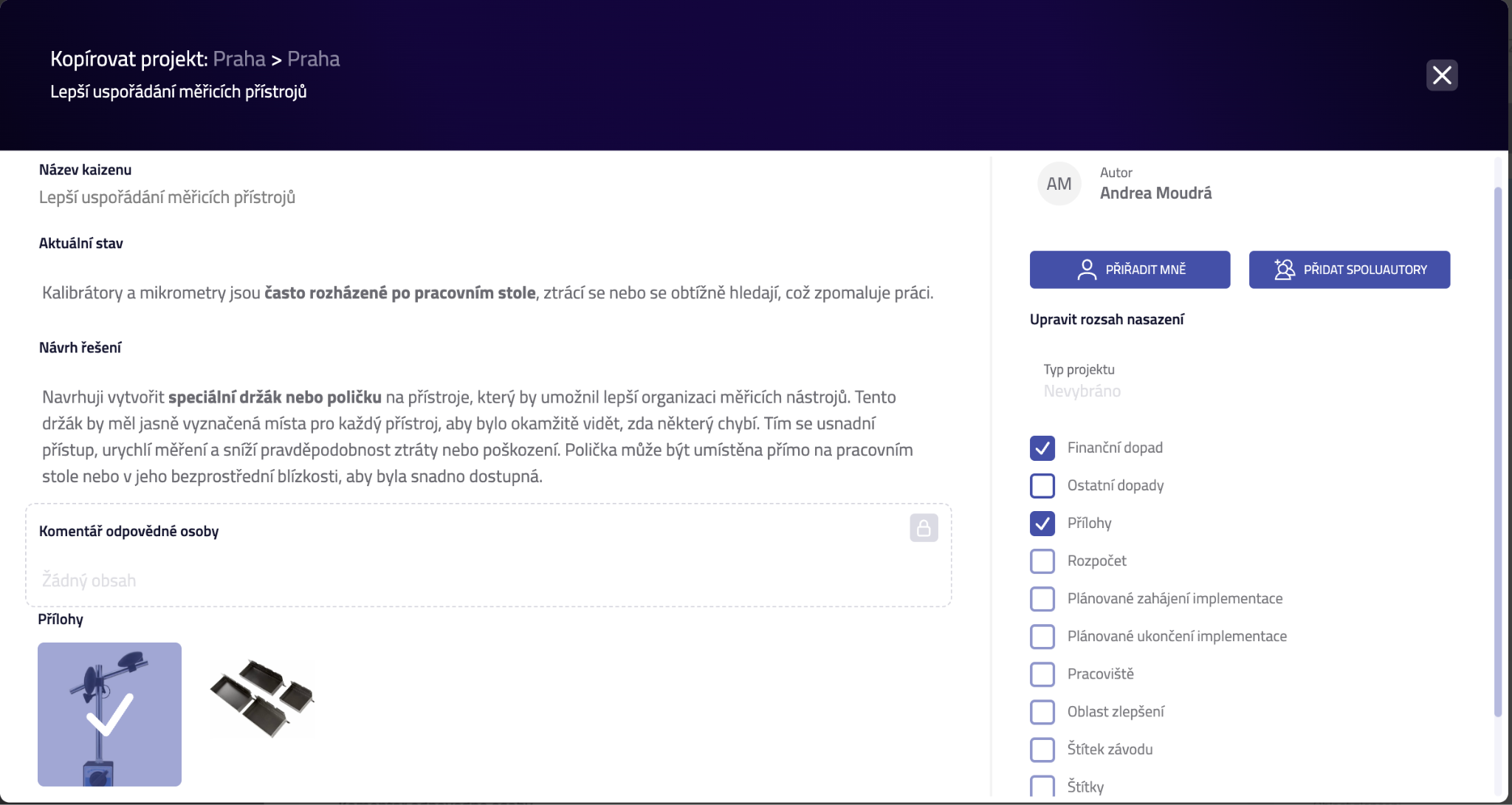
Task: Check the Pracoviště checkbox
Action: pos(1042,674)
